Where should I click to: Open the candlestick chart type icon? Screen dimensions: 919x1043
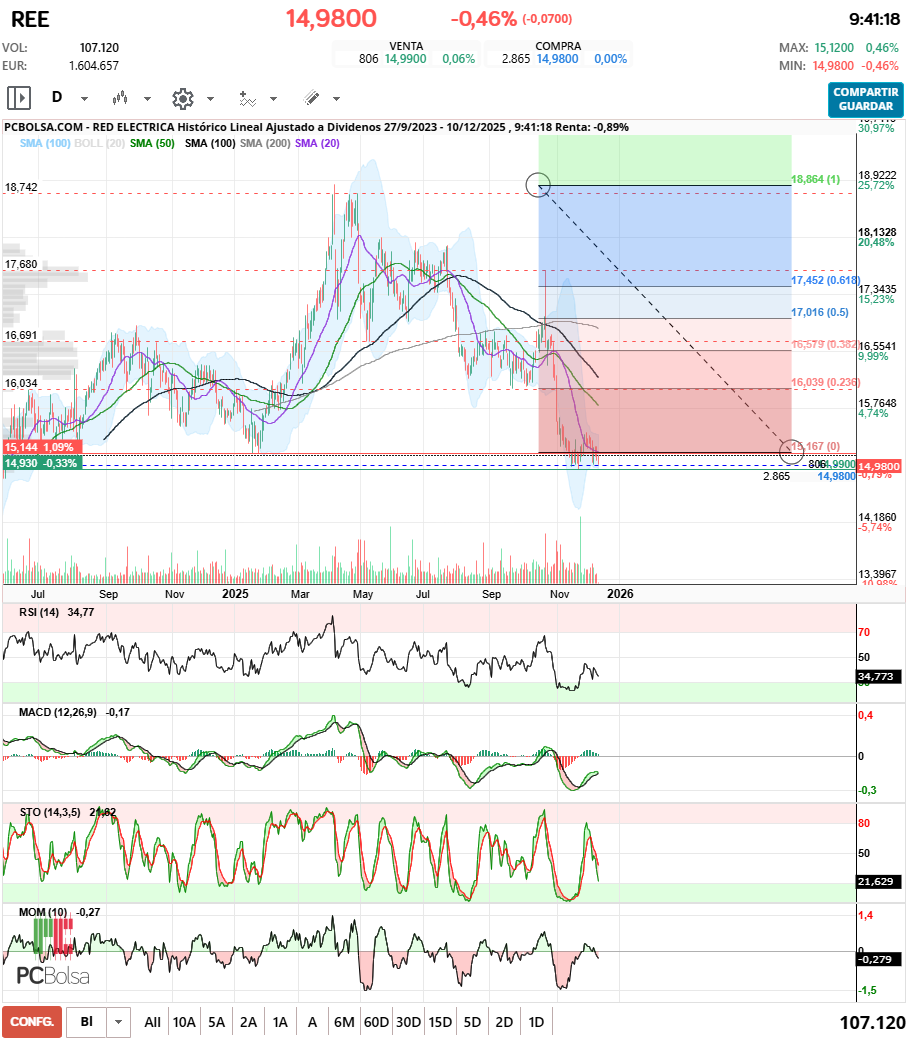click(x=120, y=98)
